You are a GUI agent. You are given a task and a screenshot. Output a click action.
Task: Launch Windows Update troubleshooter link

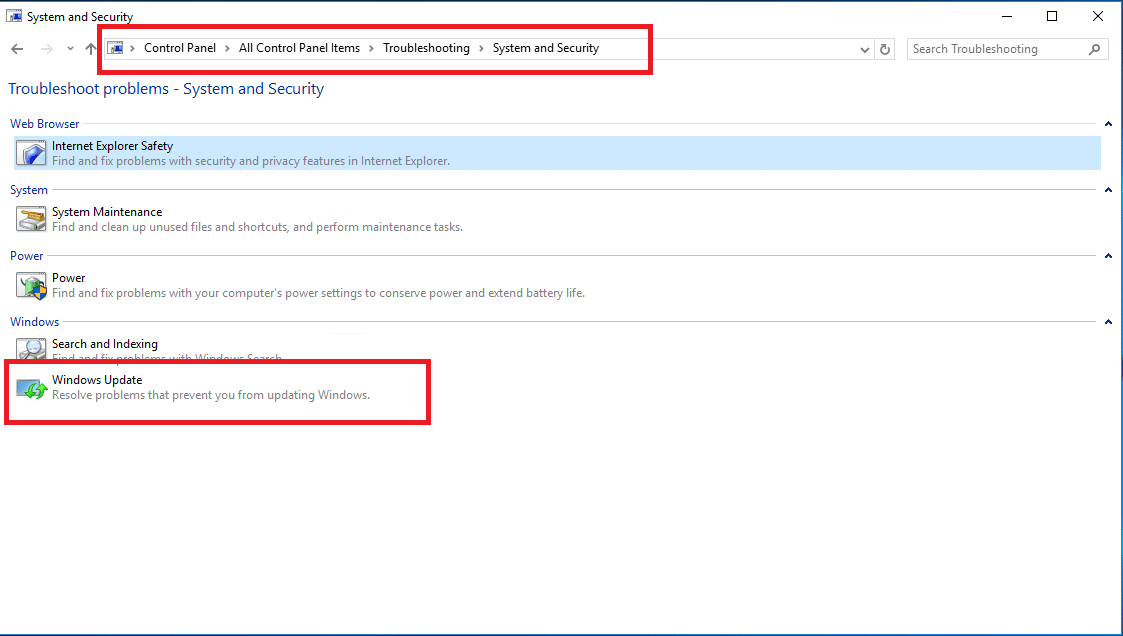click(97, 380)
